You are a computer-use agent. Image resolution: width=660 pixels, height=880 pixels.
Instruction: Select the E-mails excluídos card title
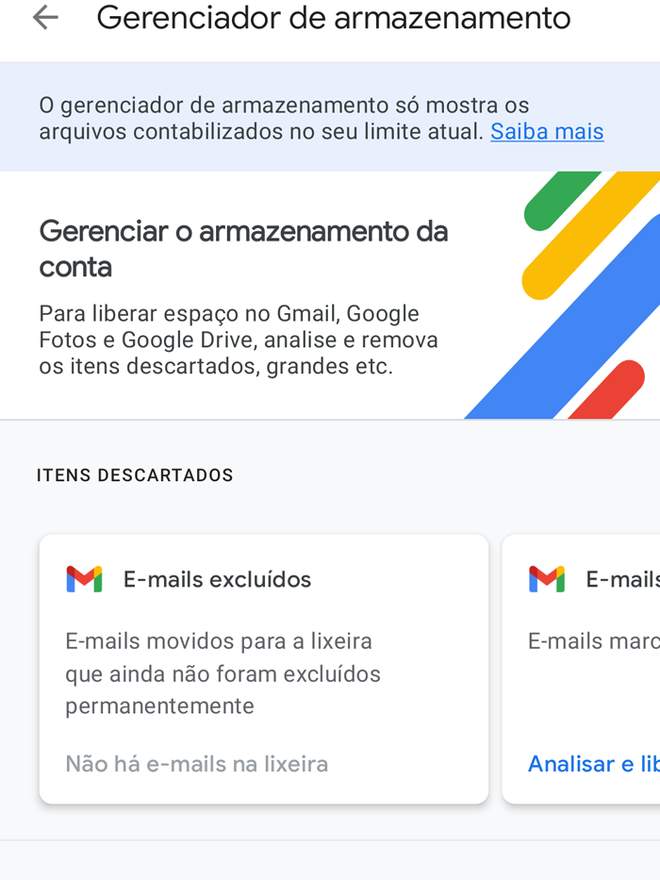pos(217,579)
